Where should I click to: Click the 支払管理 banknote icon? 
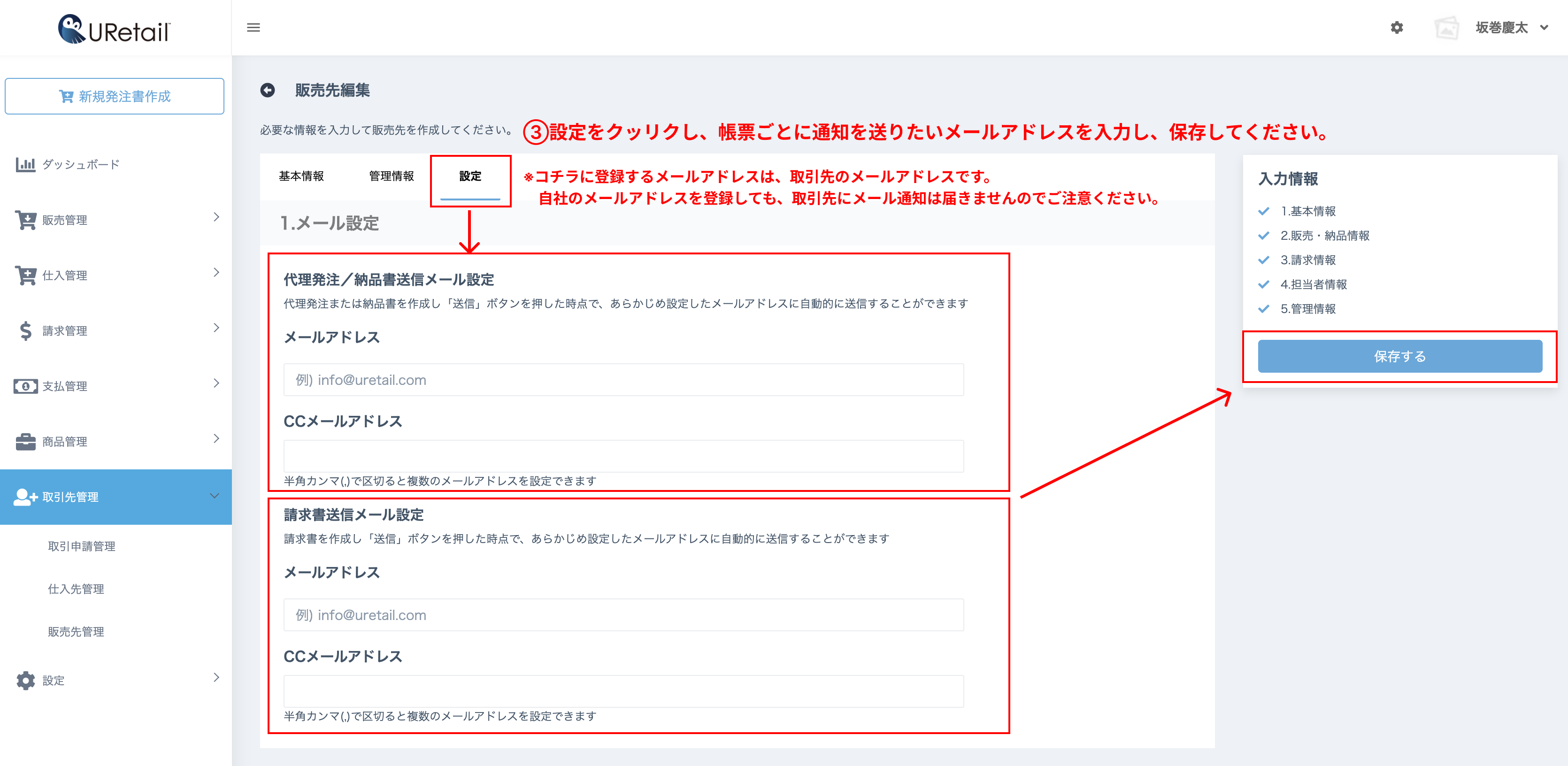pos(25,386)
